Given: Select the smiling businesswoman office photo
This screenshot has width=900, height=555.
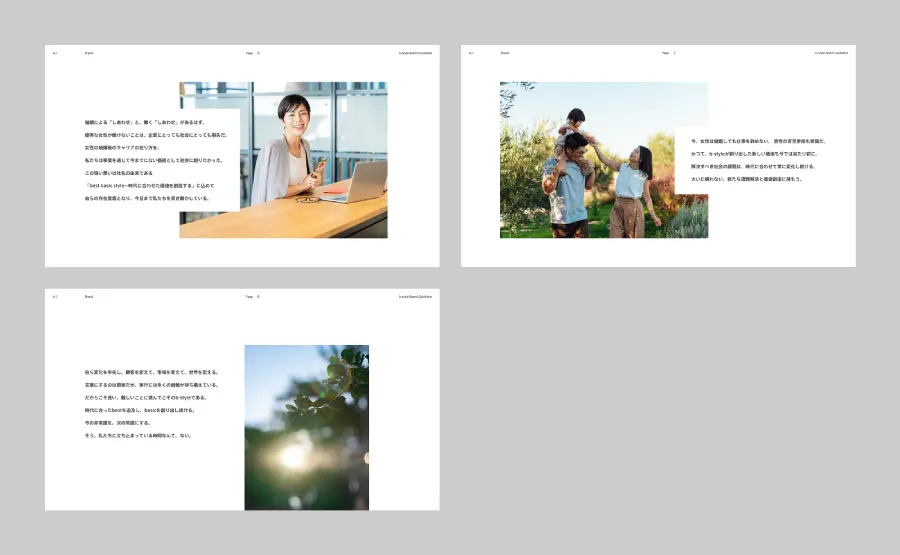Looking at the screenshot, I should 284,160.
